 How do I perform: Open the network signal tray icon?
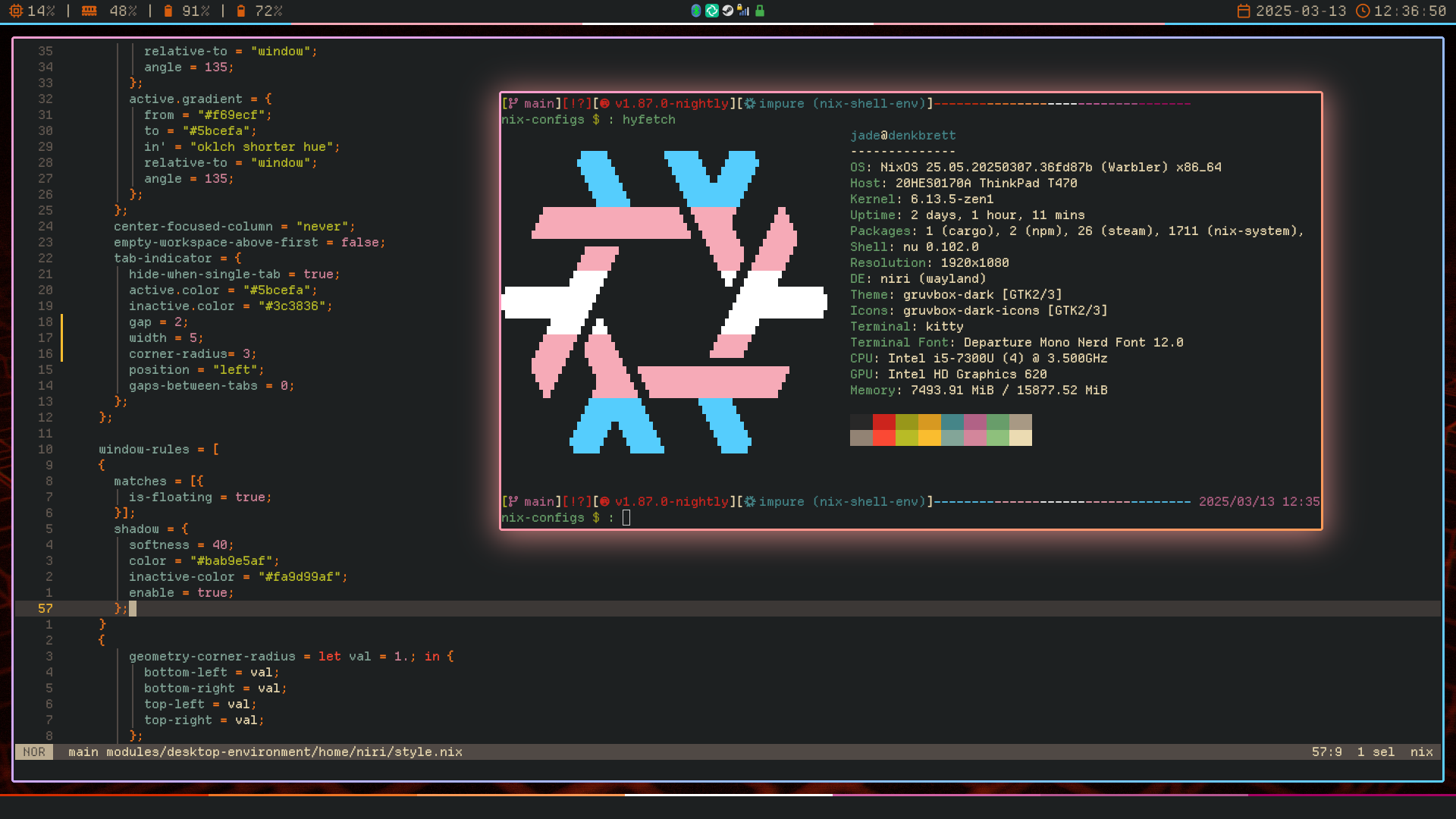[744, 11]
